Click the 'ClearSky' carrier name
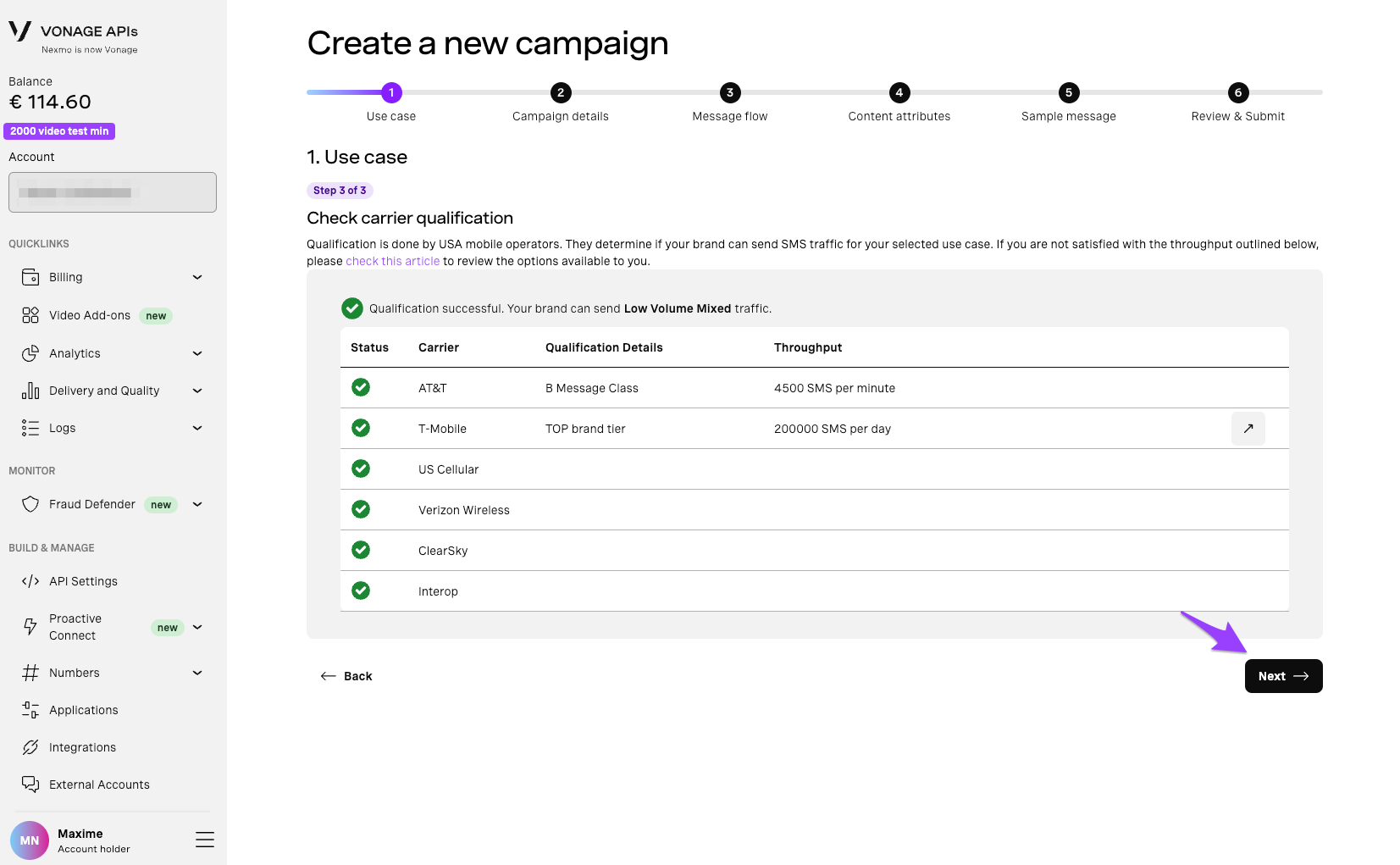Viewport: 1400px width, 865px height. pos(443,551)
